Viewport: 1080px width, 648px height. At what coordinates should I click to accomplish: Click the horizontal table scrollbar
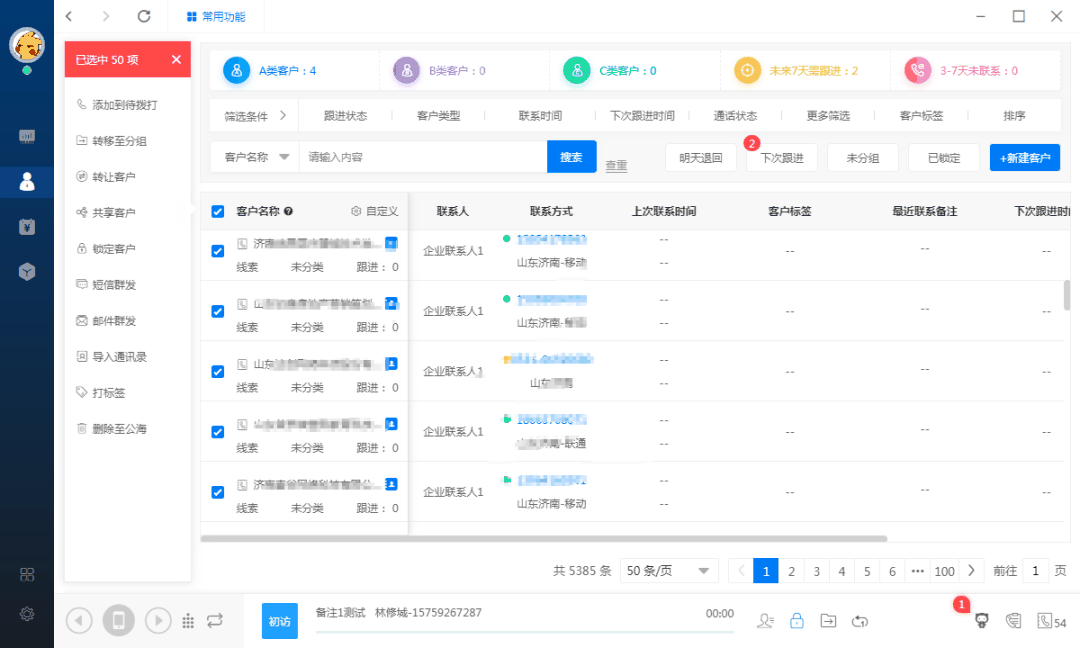(543, 539)
